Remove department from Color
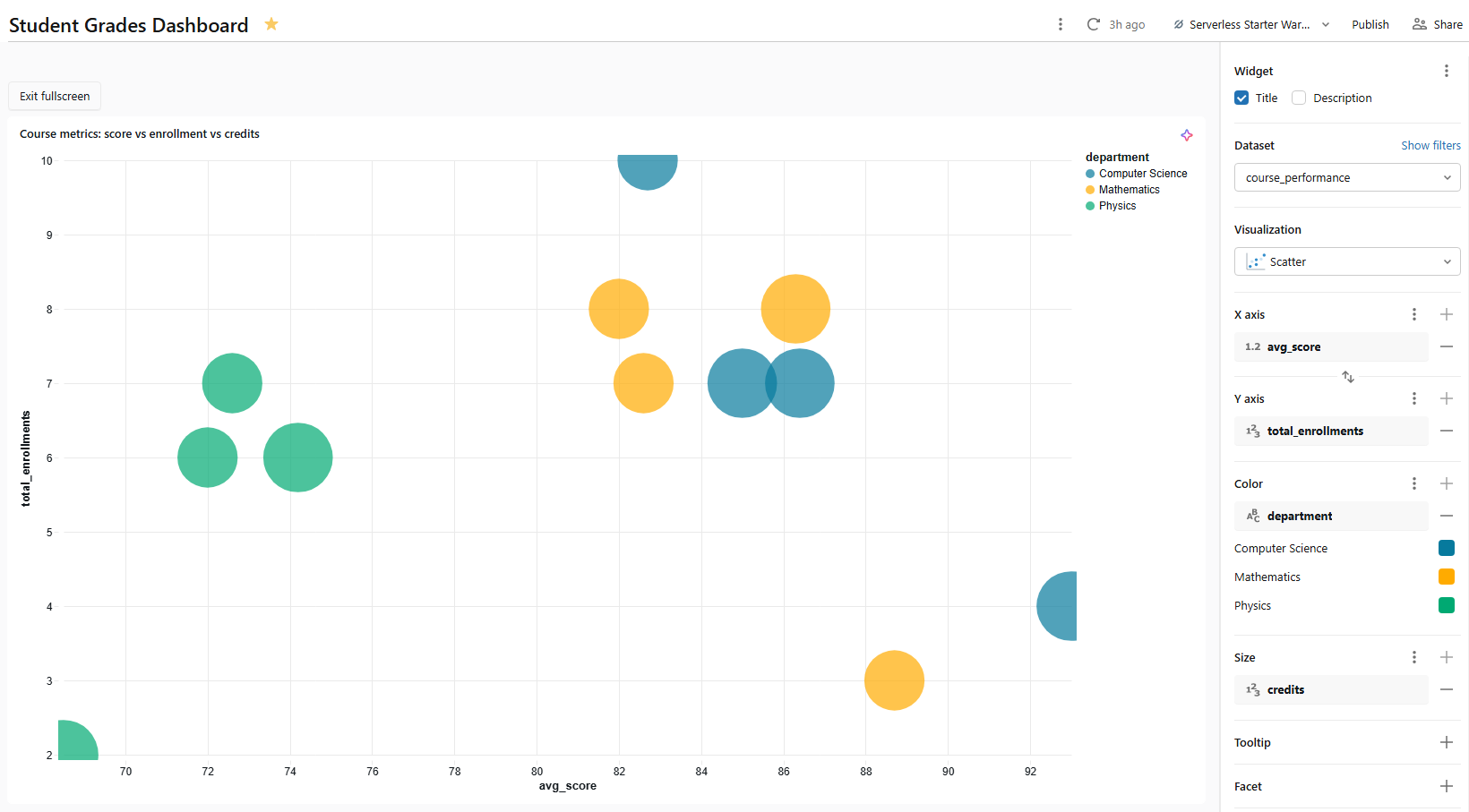This screenshot has height=812, width=1469. [x=1447, y=516]
